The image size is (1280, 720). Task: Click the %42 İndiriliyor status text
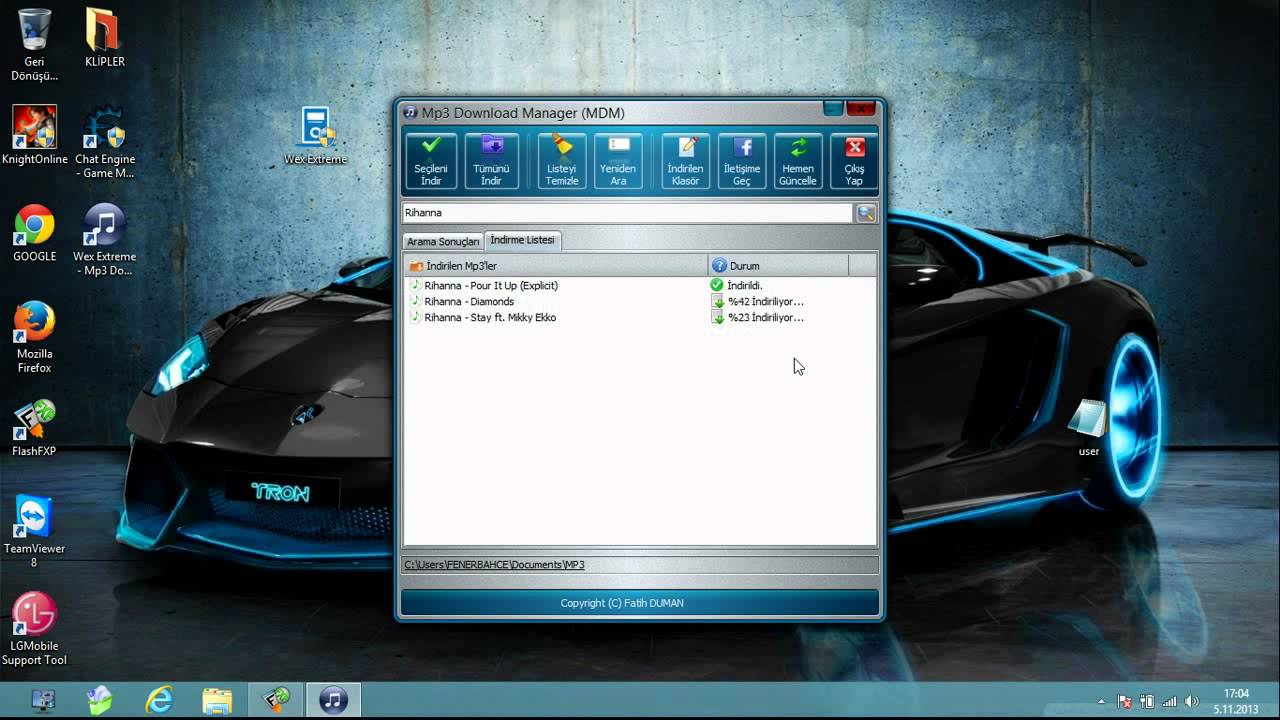[766, 302]
